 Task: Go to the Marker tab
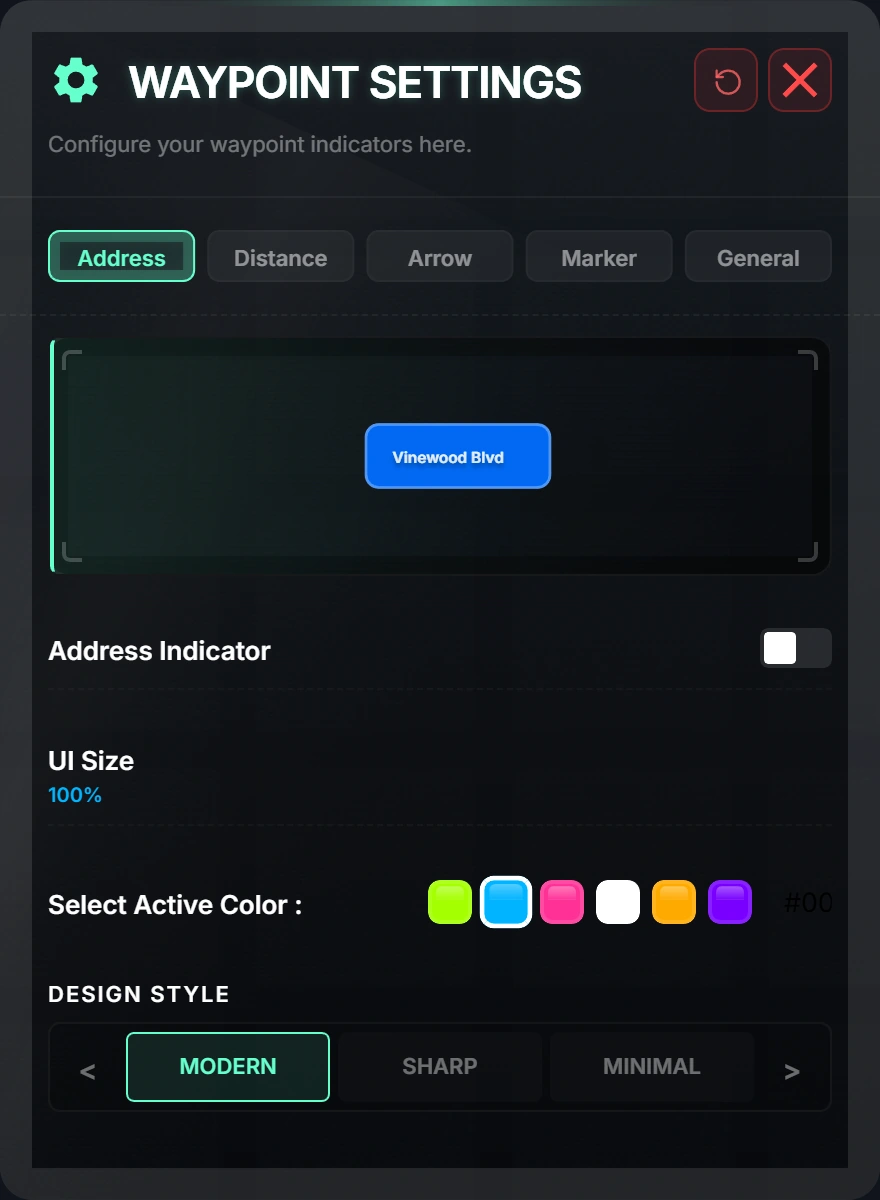coord(599,257)
